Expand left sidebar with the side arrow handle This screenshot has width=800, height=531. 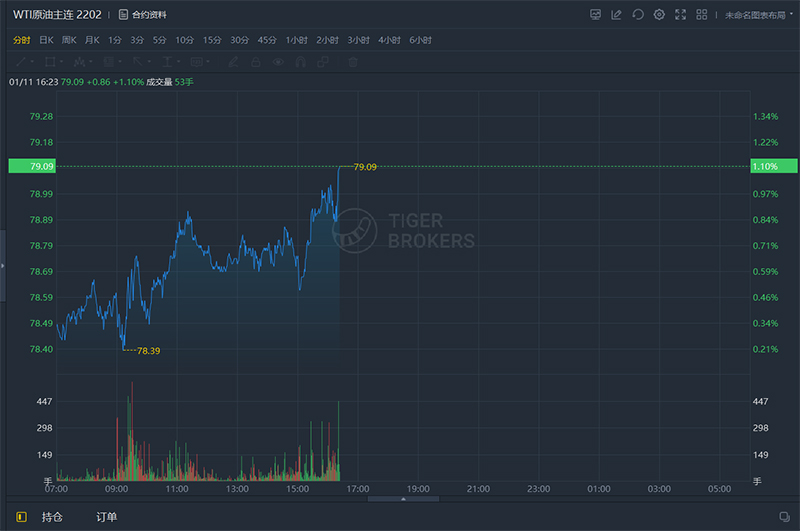pos(3,266)
